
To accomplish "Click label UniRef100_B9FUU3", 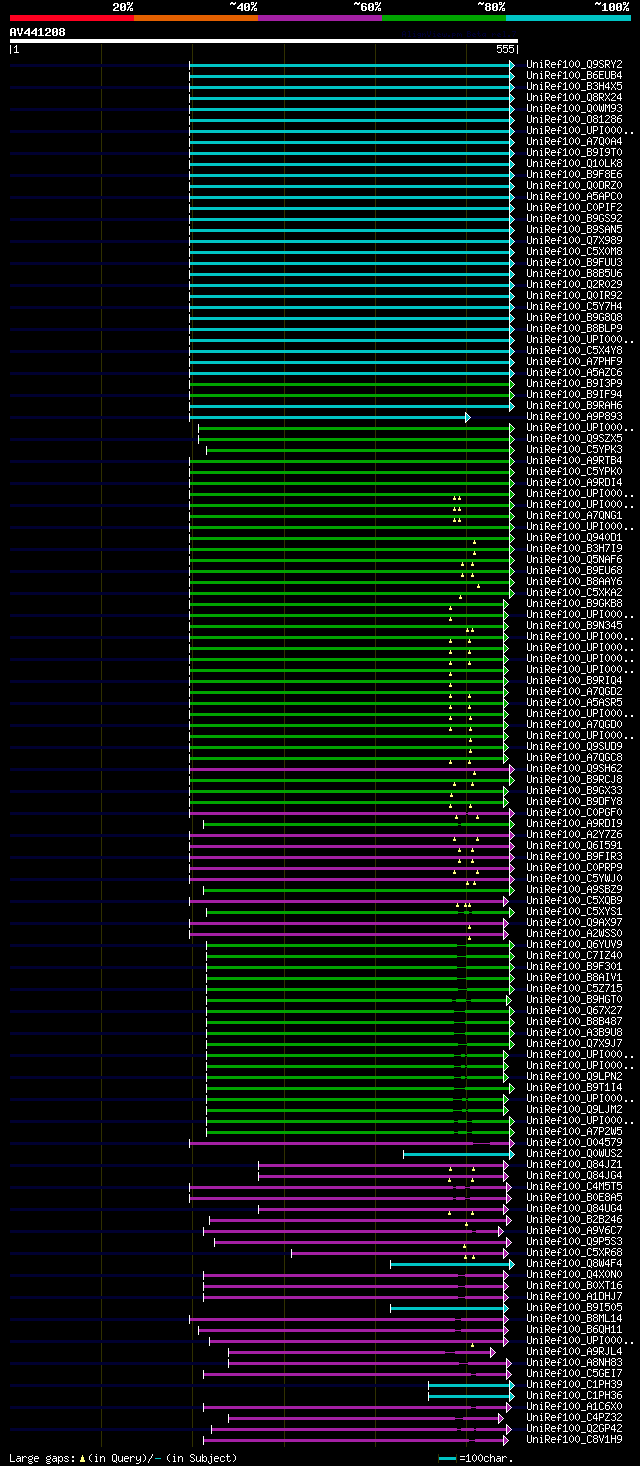I will (574, 262).
